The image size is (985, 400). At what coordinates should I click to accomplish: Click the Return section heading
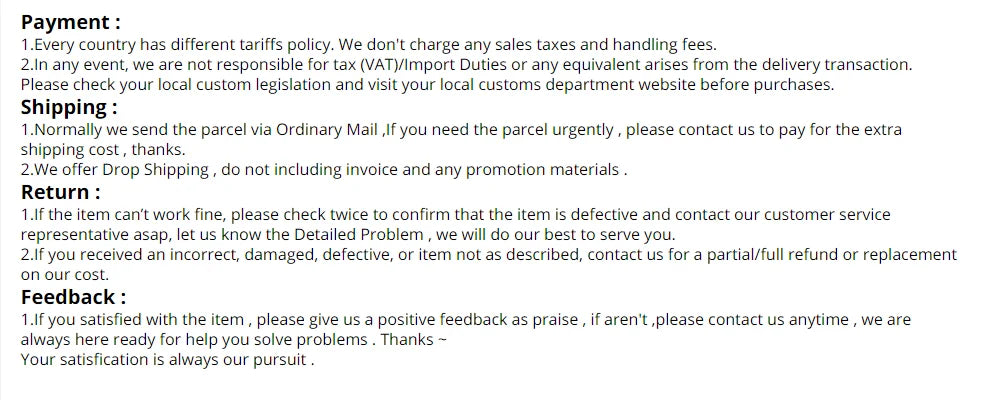[60, 192]
